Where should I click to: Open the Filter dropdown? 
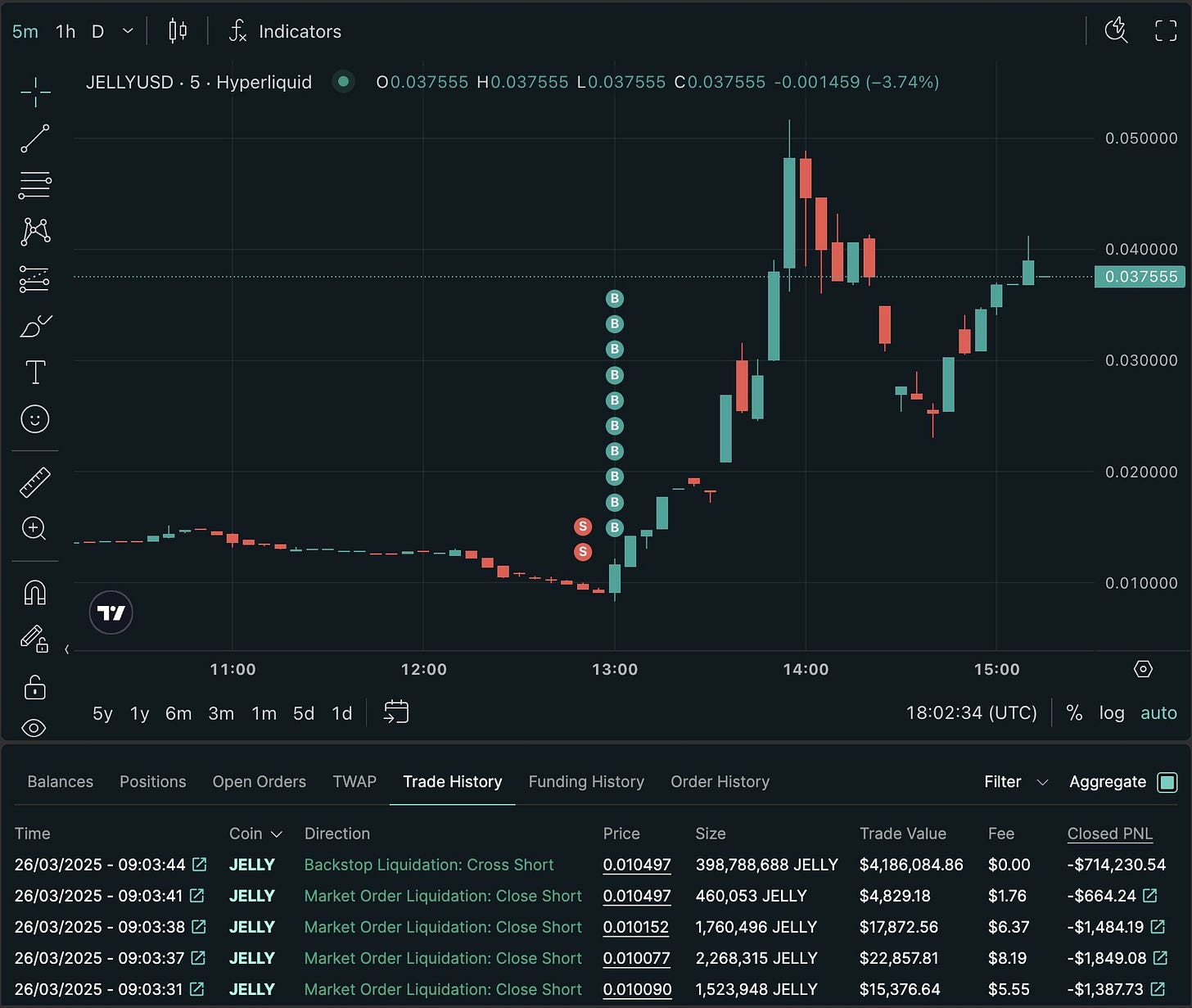pyautogui.click(x=1016, y=781)
